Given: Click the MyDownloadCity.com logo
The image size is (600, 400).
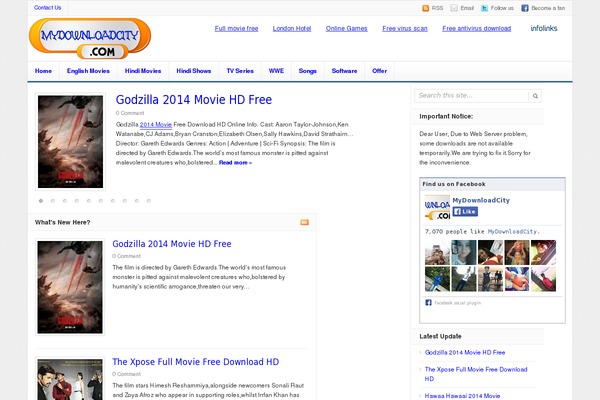Looking at the screenshot, I should pos(90,39).
